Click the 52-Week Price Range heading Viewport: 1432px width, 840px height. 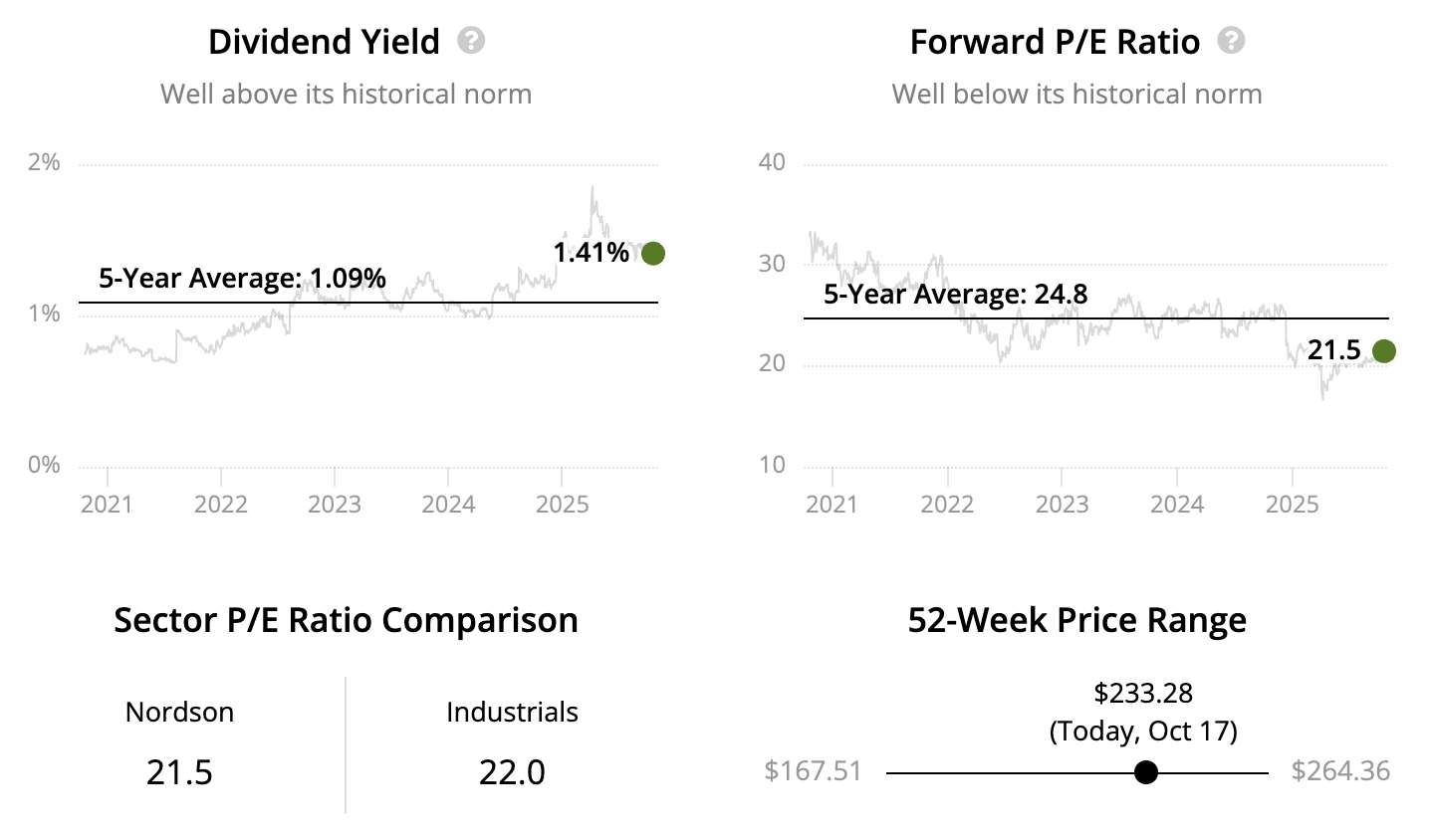1076,620
